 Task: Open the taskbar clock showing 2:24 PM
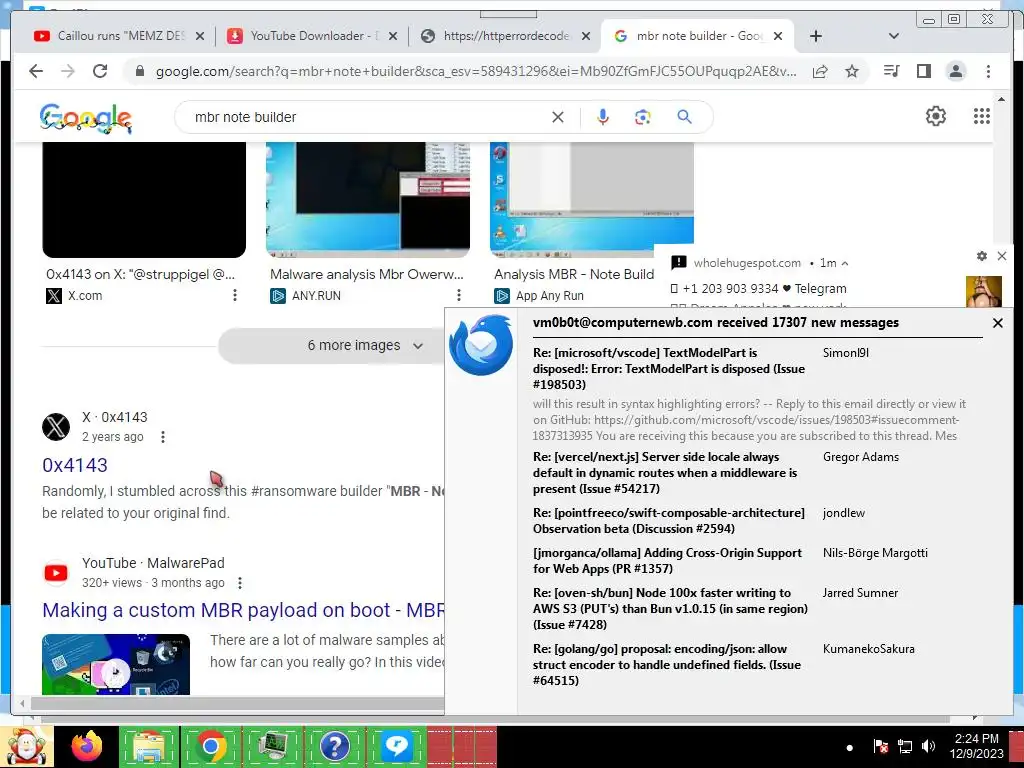coord(976,746)
